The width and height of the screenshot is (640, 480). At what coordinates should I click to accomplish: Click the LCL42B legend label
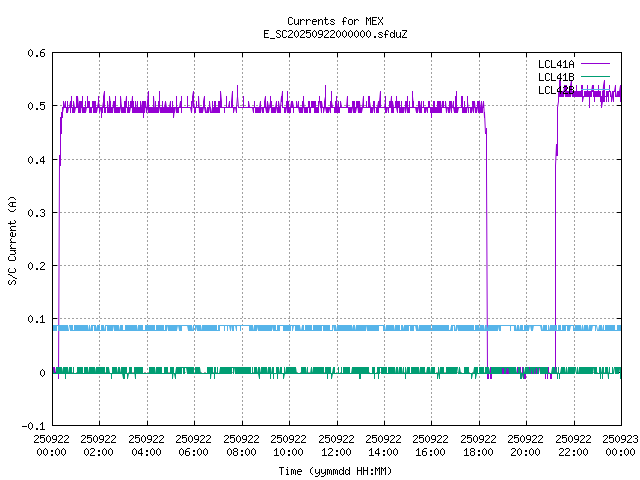[556, 90]
